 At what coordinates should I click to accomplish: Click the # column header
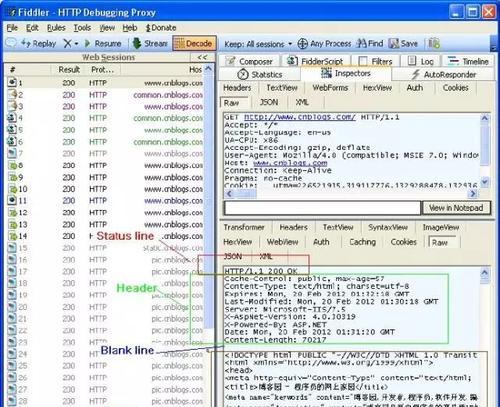click(13, 69)
